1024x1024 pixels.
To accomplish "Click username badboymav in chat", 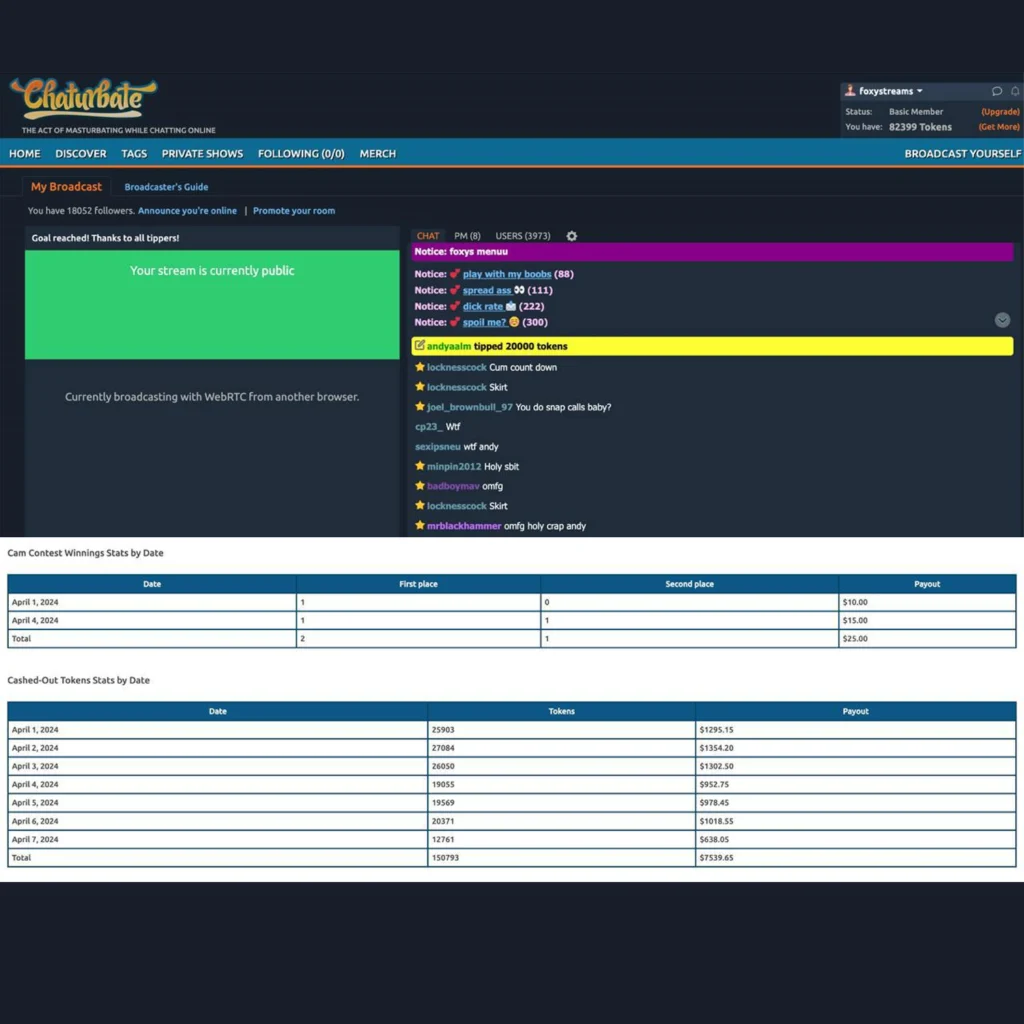I will click(453, 486).
